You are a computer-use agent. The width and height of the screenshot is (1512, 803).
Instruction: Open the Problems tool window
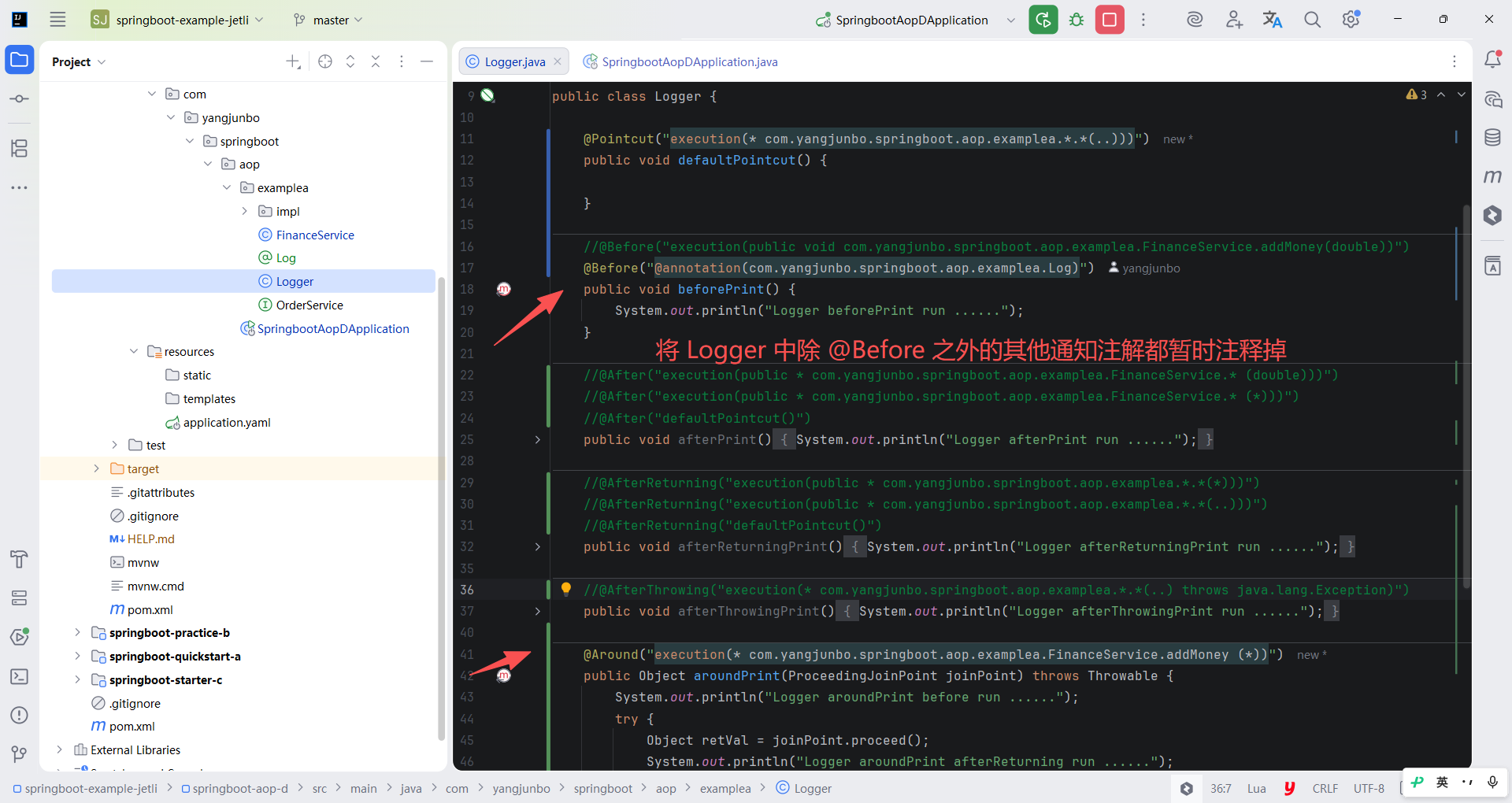pos(20,715)
